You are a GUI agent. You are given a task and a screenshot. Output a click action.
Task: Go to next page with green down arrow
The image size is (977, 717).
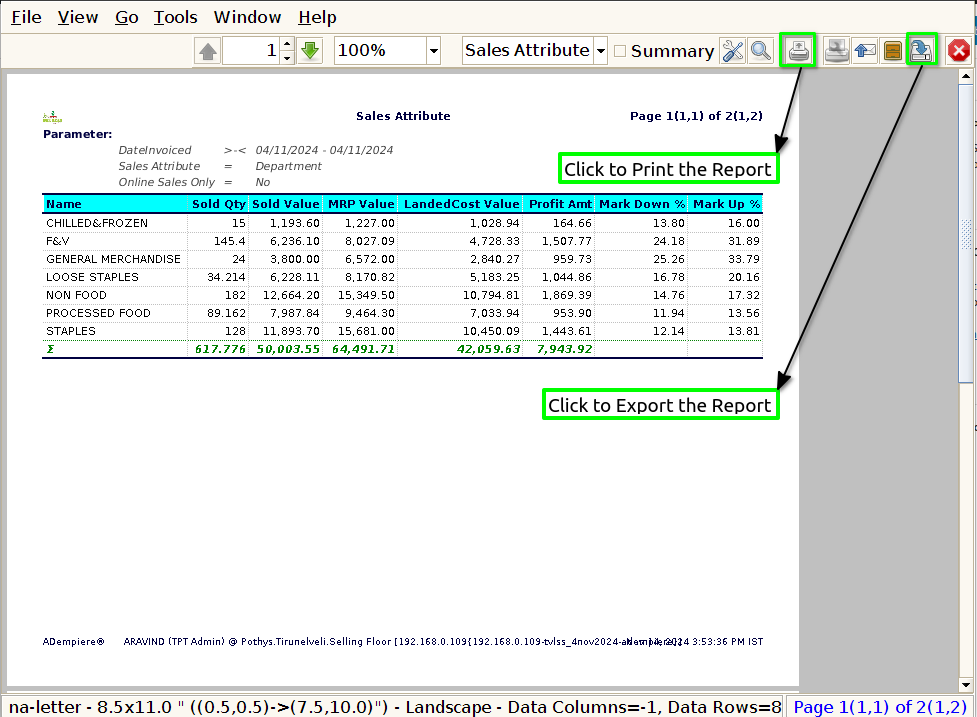pyautogui.click(x=310, y=51)
